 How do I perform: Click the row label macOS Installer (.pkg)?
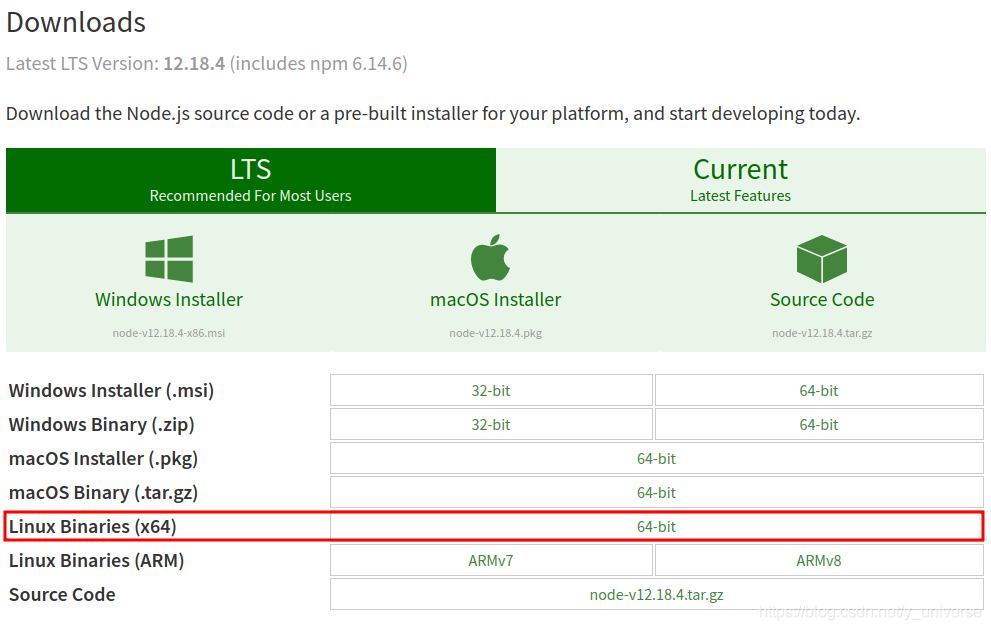point(103,459)
